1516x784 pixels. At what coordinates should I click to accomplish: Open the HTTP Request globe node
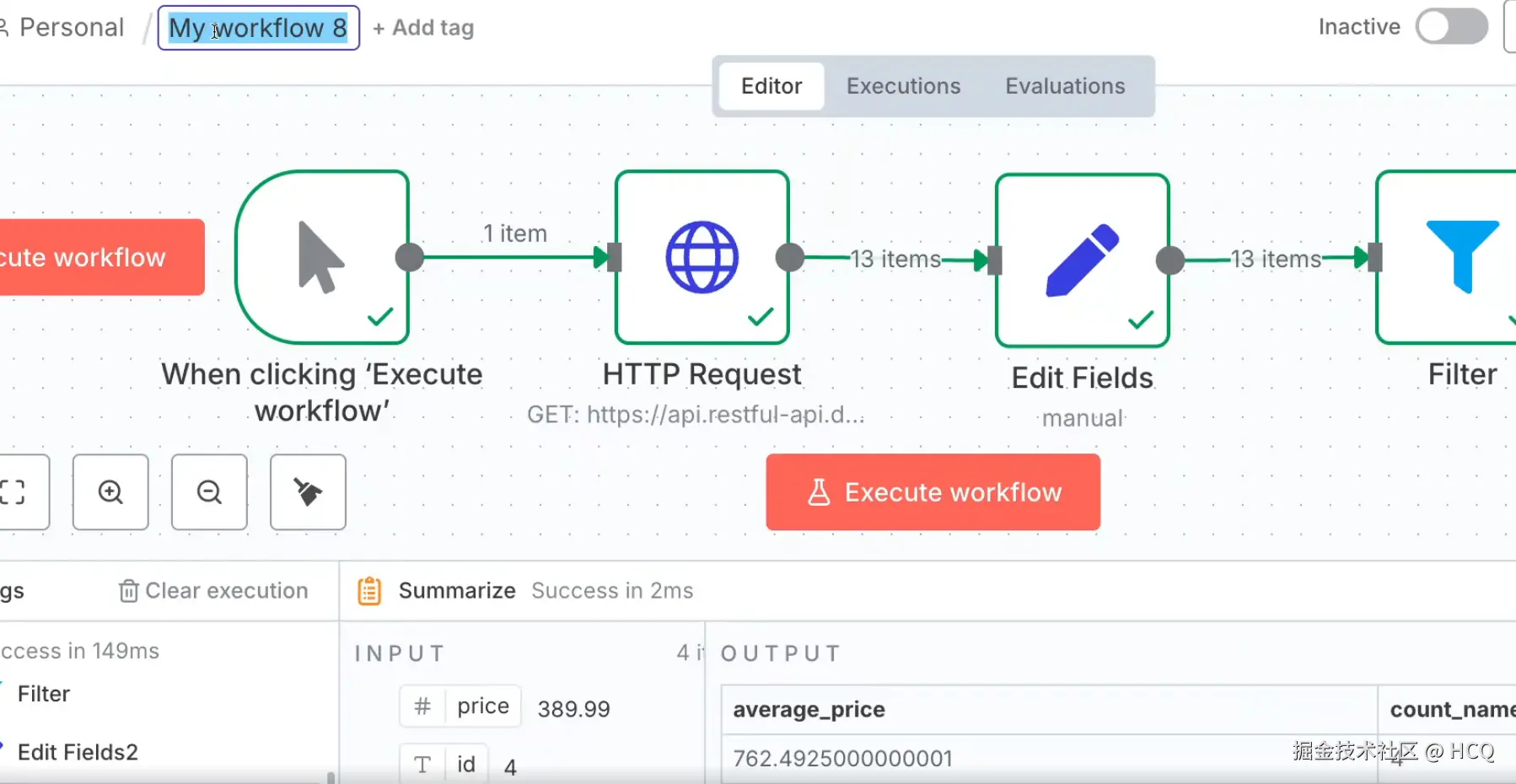point(702,257)
